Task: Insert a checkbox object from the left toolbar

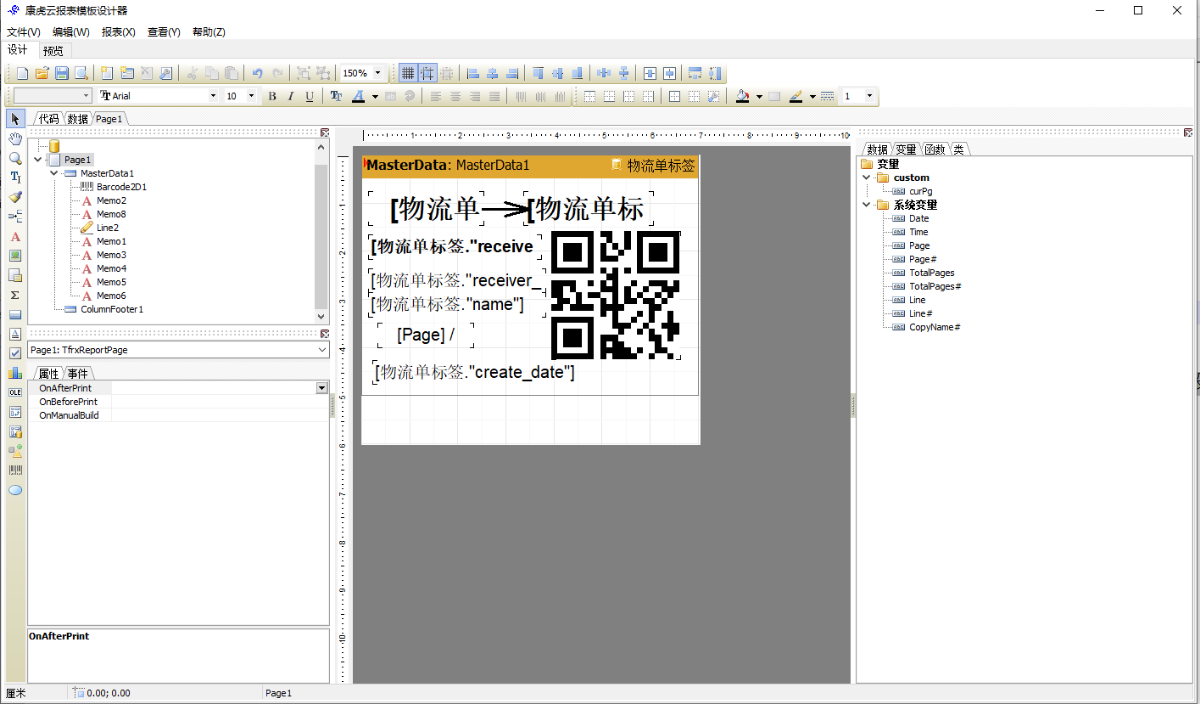Action: point(15,353)
